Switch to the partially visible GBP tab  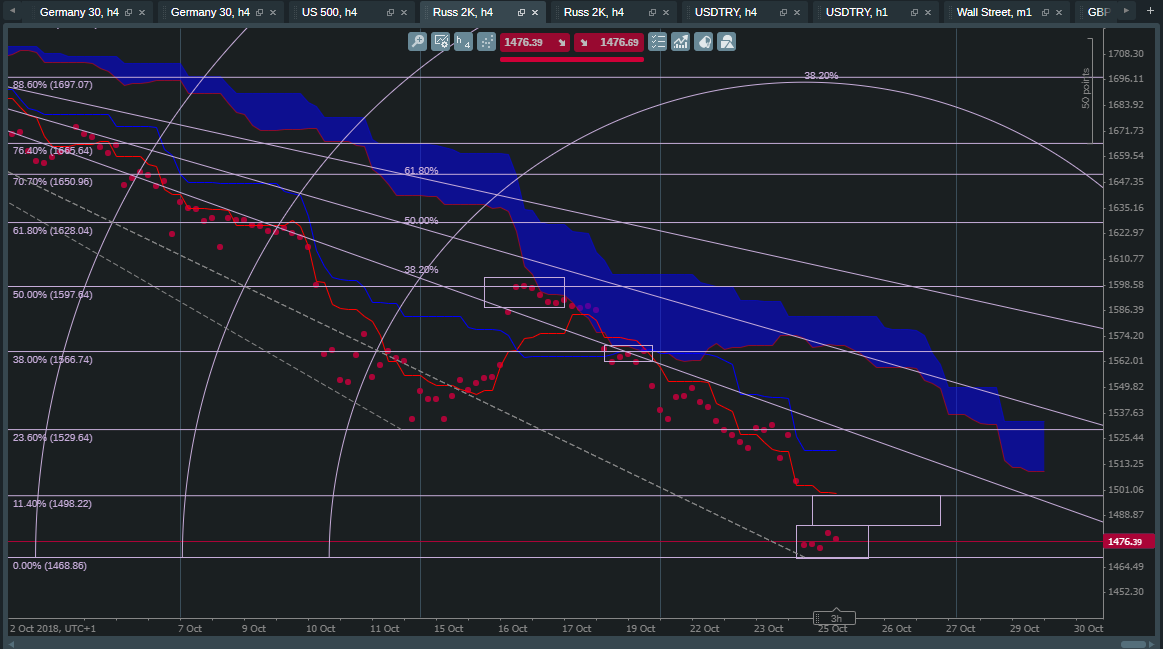[1098, 13]
